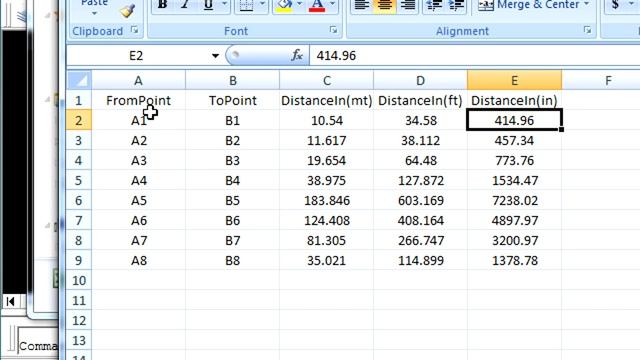The width and height of the screenshot is (640, 360).
Task: Select cell containing 81.305
Action: coord(327,240)
